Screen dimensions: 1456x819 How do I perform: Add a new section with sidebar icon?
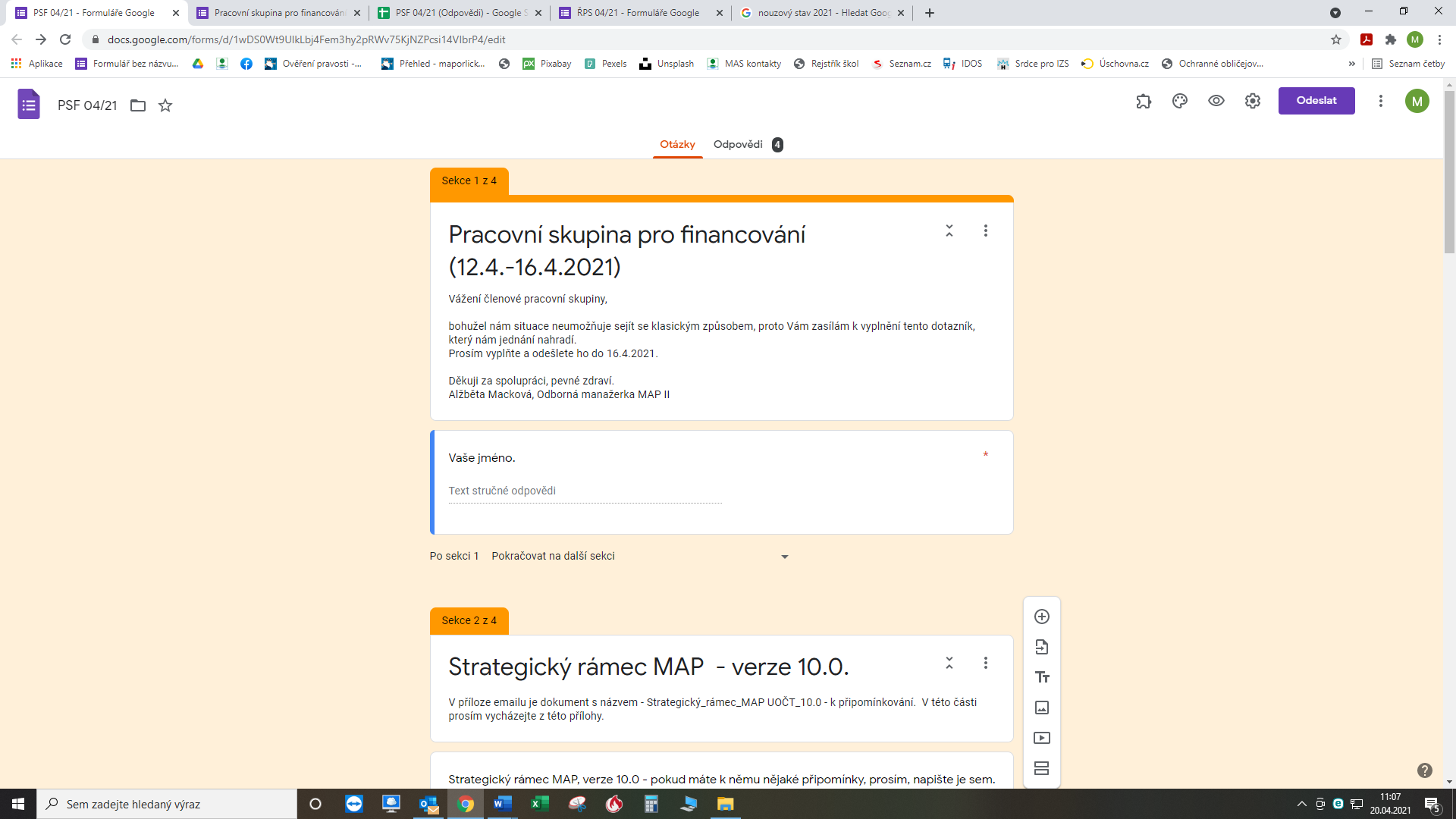pos(1042,768)
